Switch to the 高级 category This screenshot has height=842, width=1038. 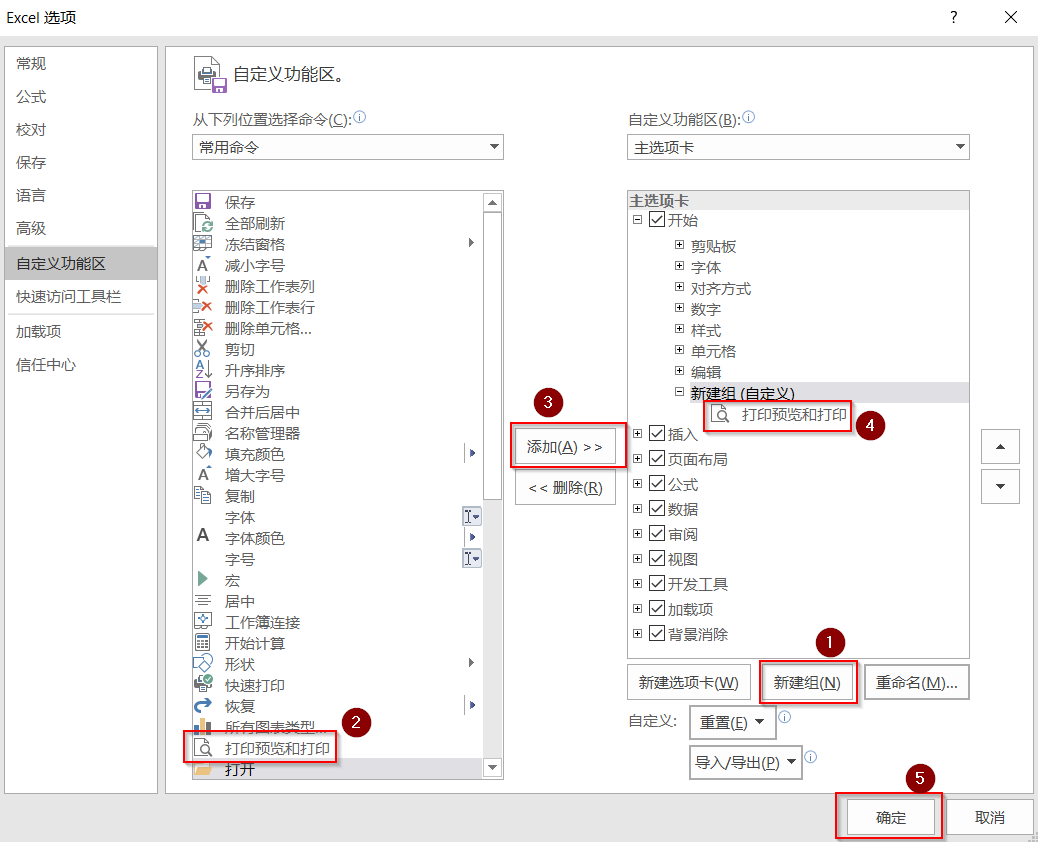(x=81, y=228)
